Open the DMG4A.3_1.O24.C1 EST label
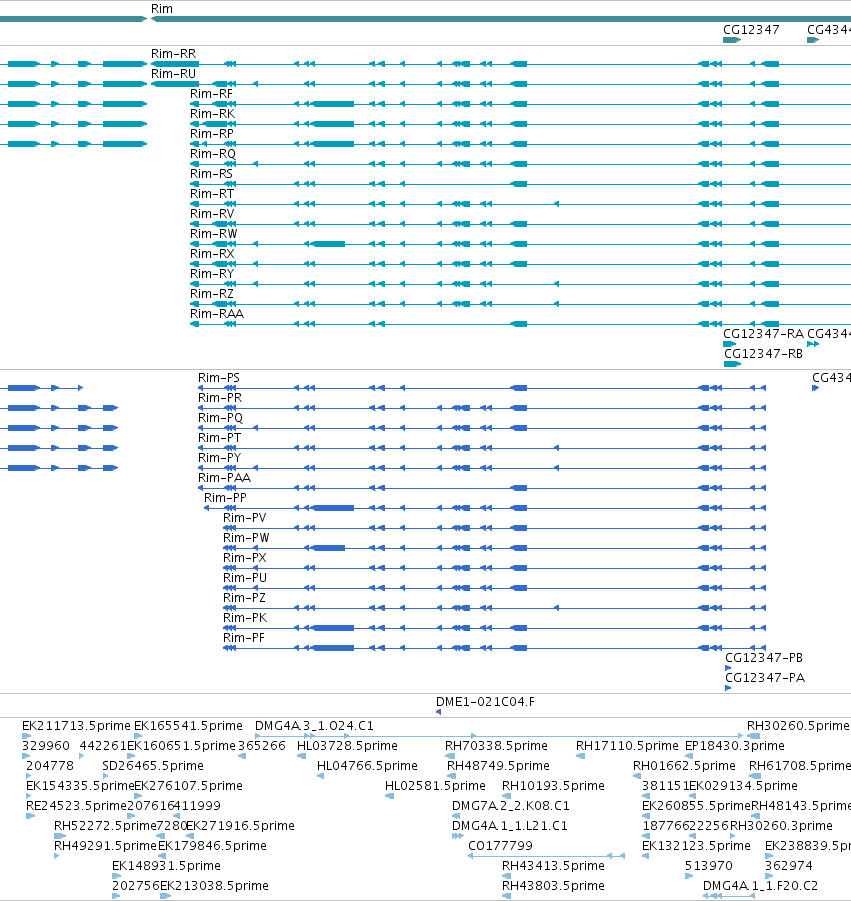 click(x=314, y=726)
